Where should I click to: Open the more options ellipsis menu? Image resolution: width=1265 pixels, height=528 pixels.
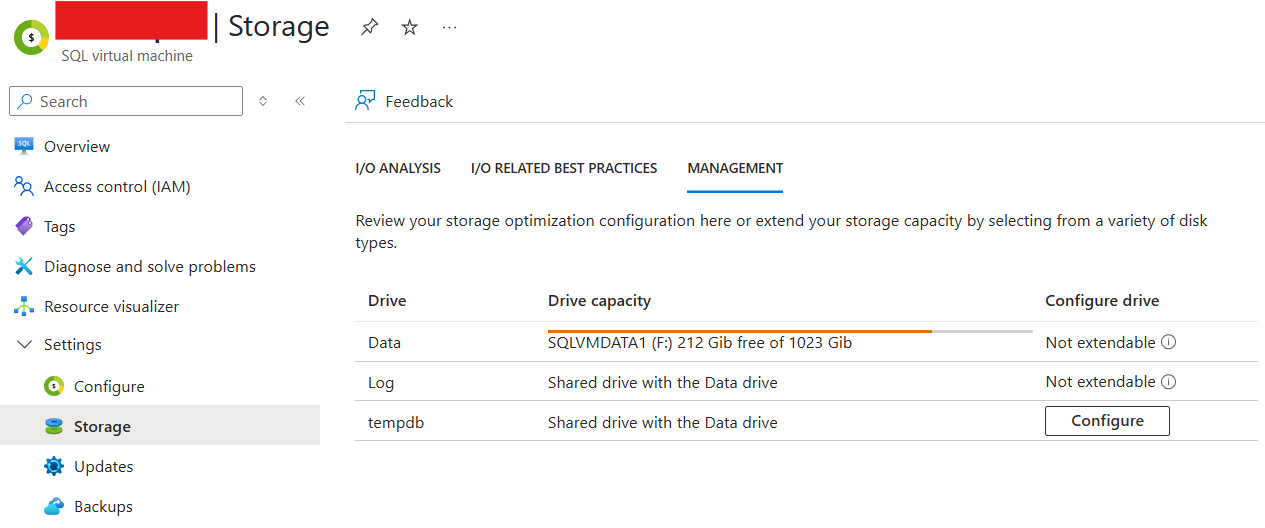click(x=449, y=28)
